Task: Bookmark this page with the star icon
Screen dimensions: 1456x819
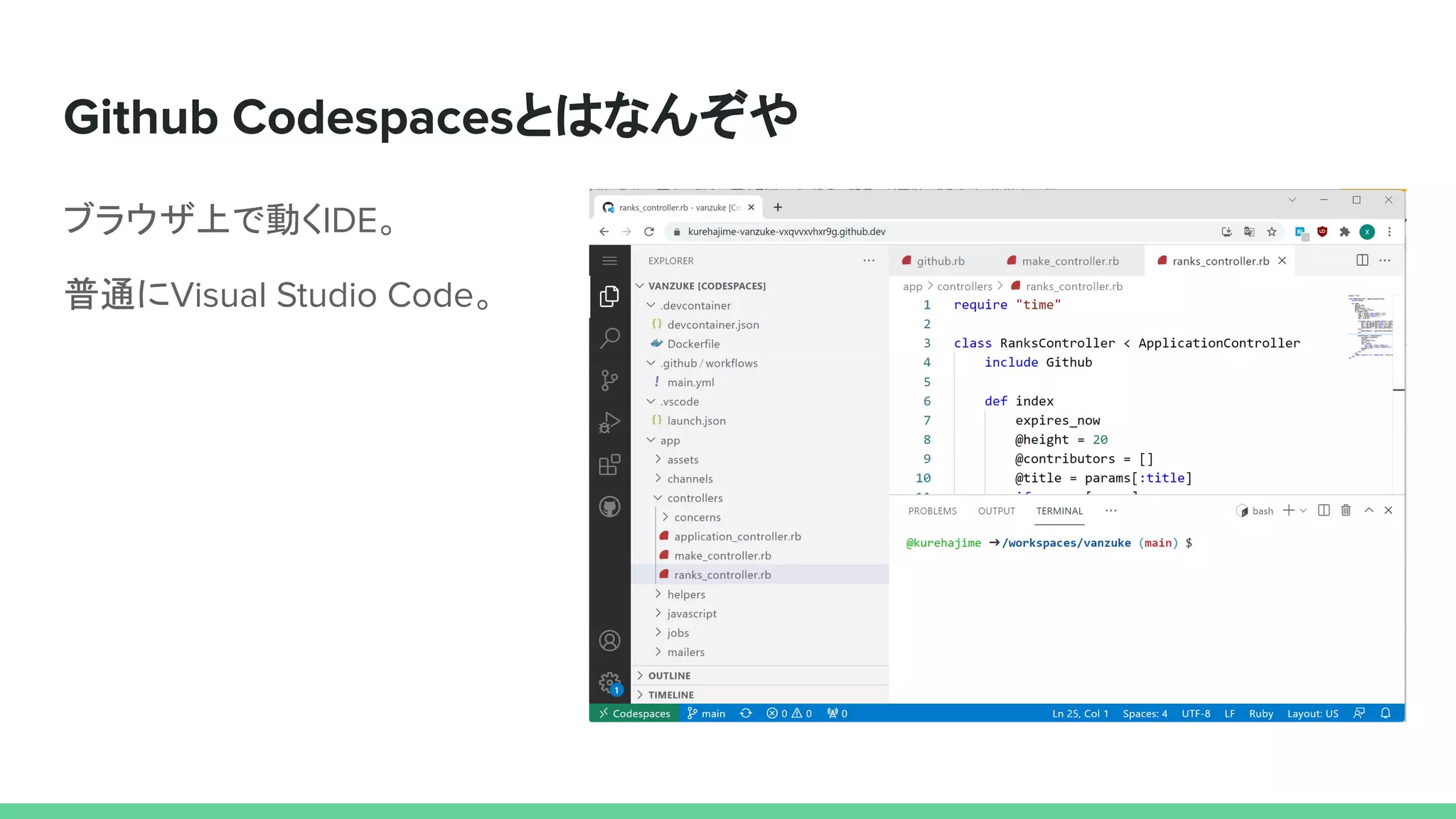Action: 1272,232
